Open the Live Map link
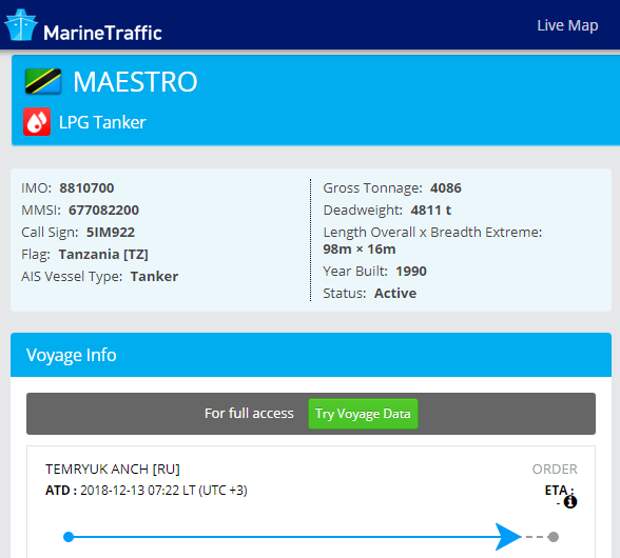620x558 pixels. point(567,26)
